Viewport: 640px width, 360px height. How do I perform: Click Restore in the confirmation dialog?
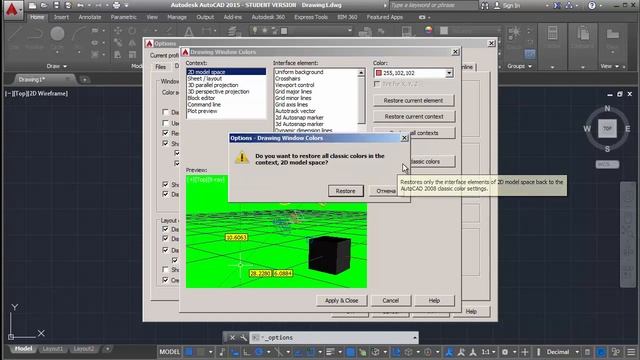[345, 191]
